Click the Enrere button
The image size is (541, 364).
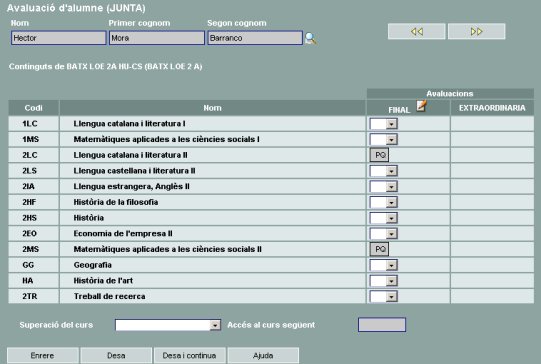[x=43, y=355]
